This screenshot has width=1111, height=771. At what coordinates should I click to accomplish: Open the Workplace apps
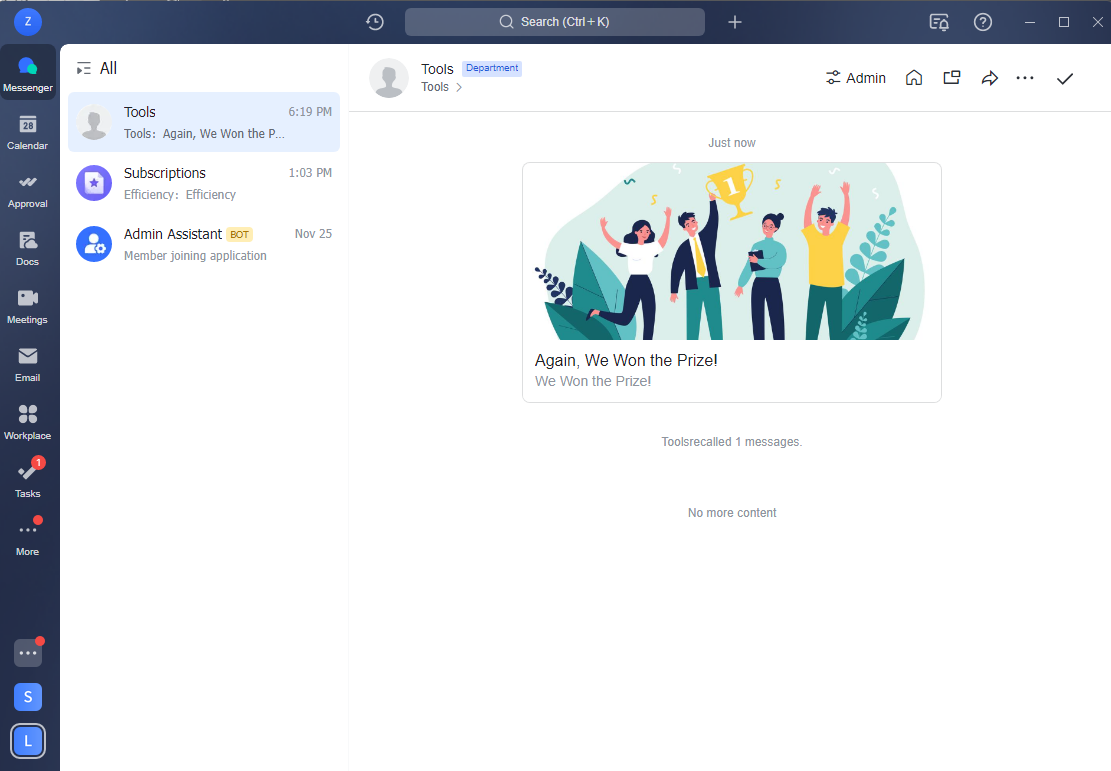28,421
